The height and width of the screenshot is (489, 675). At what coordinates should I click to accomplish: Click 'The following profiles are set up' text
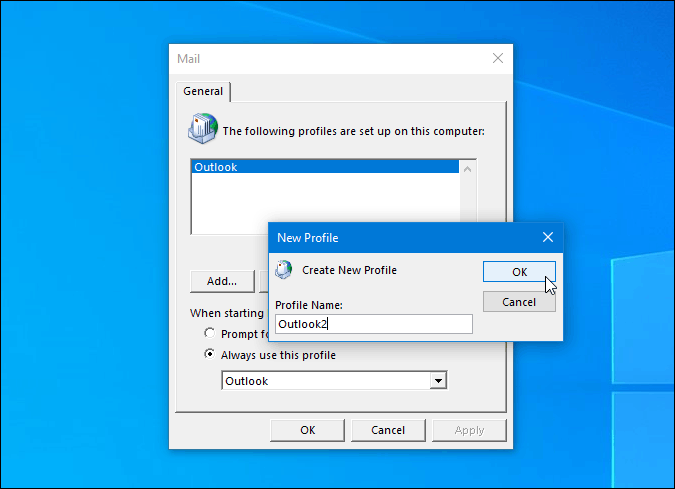(x=353, y=131)
